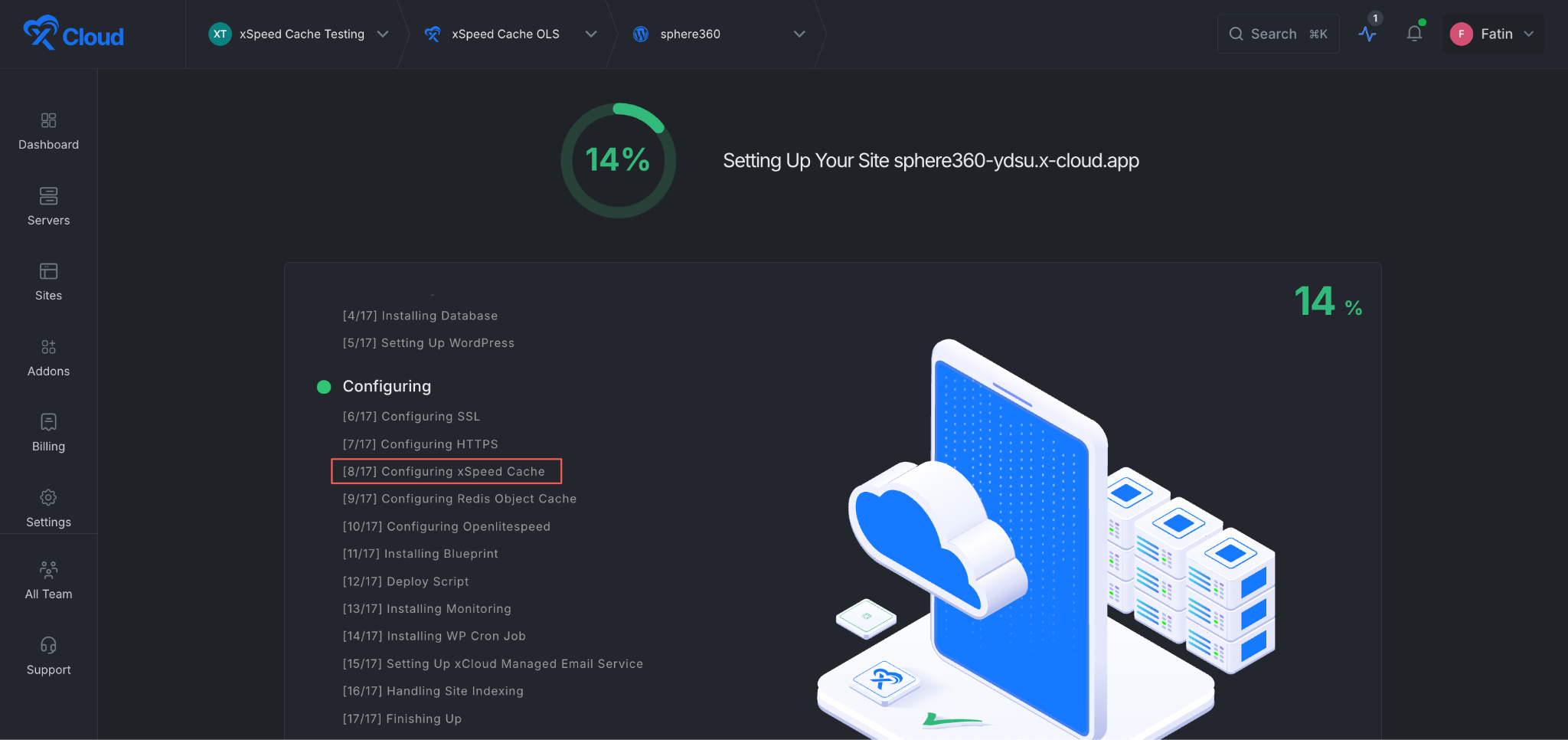
Task: Open the Support headset icon
Action: (48, 645)
